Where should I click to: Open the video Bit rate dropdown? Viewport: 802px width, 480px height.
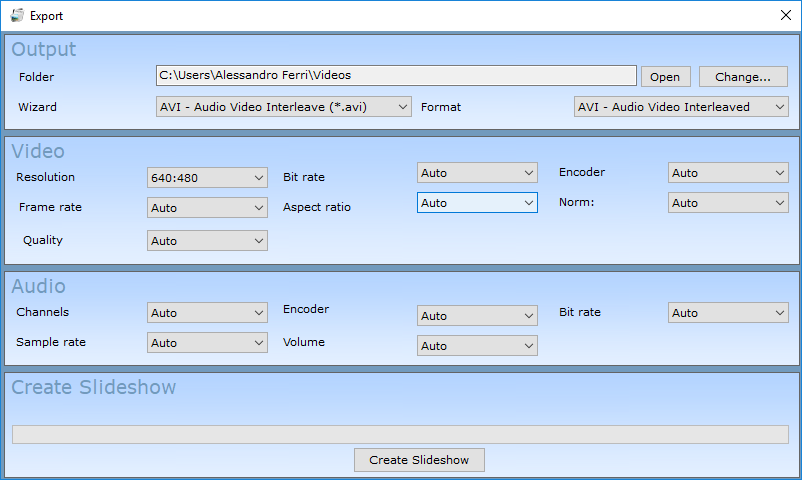(477, 173)
